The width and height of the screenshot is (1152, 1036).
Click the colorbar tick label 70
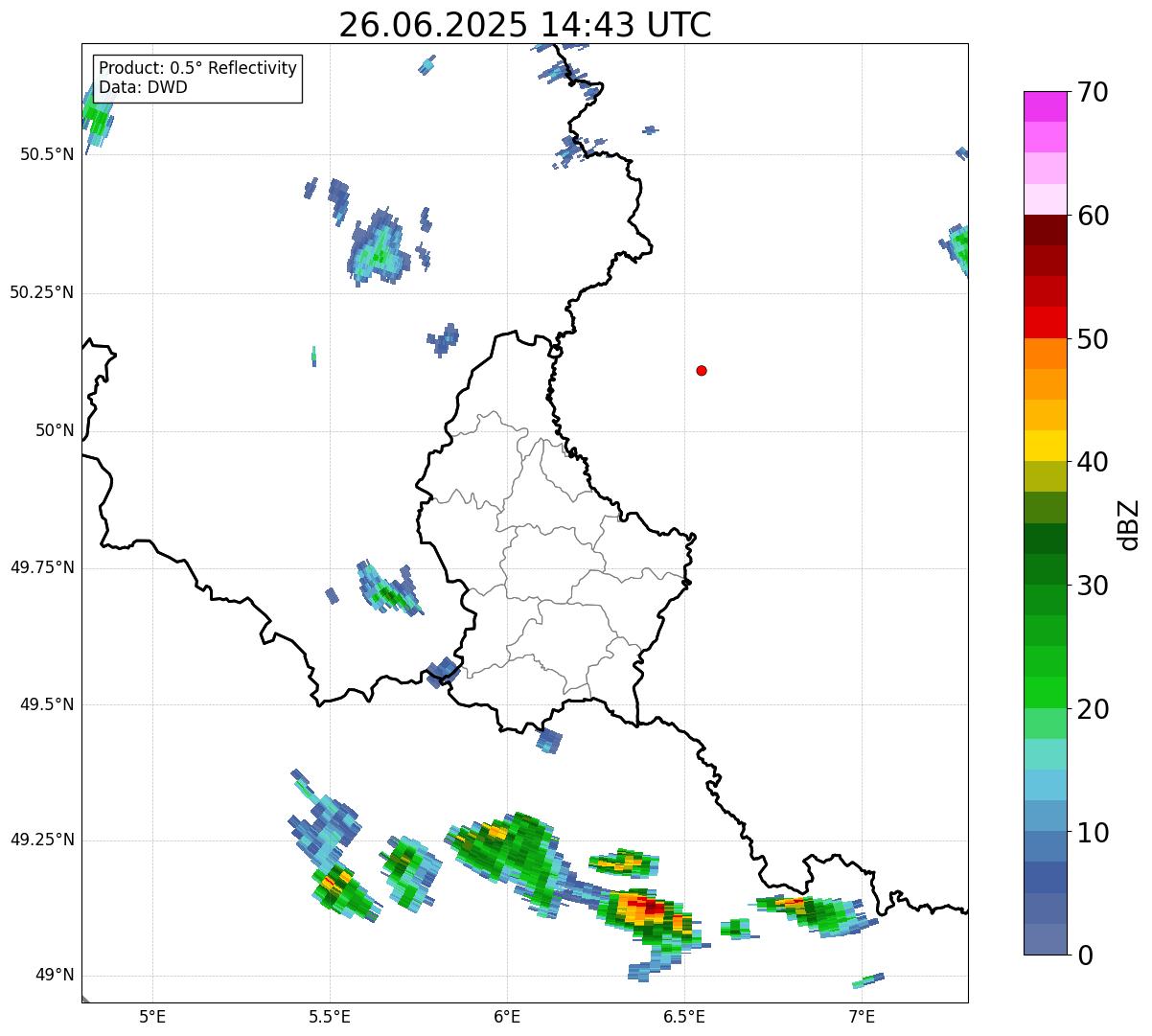tap(1093, 92)
